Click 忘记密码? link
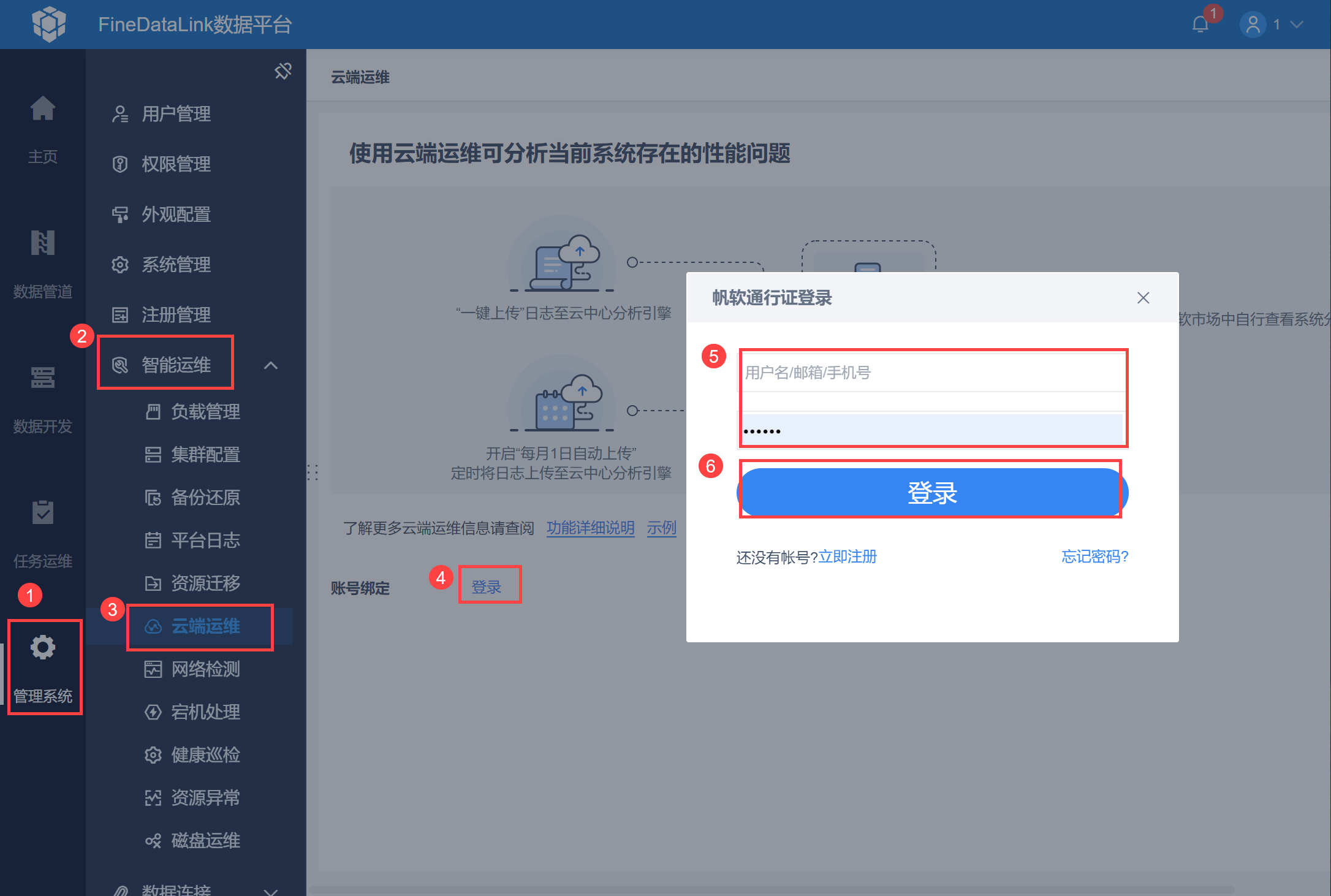This screenshot has width=1331, height=896. (1094, 556)
